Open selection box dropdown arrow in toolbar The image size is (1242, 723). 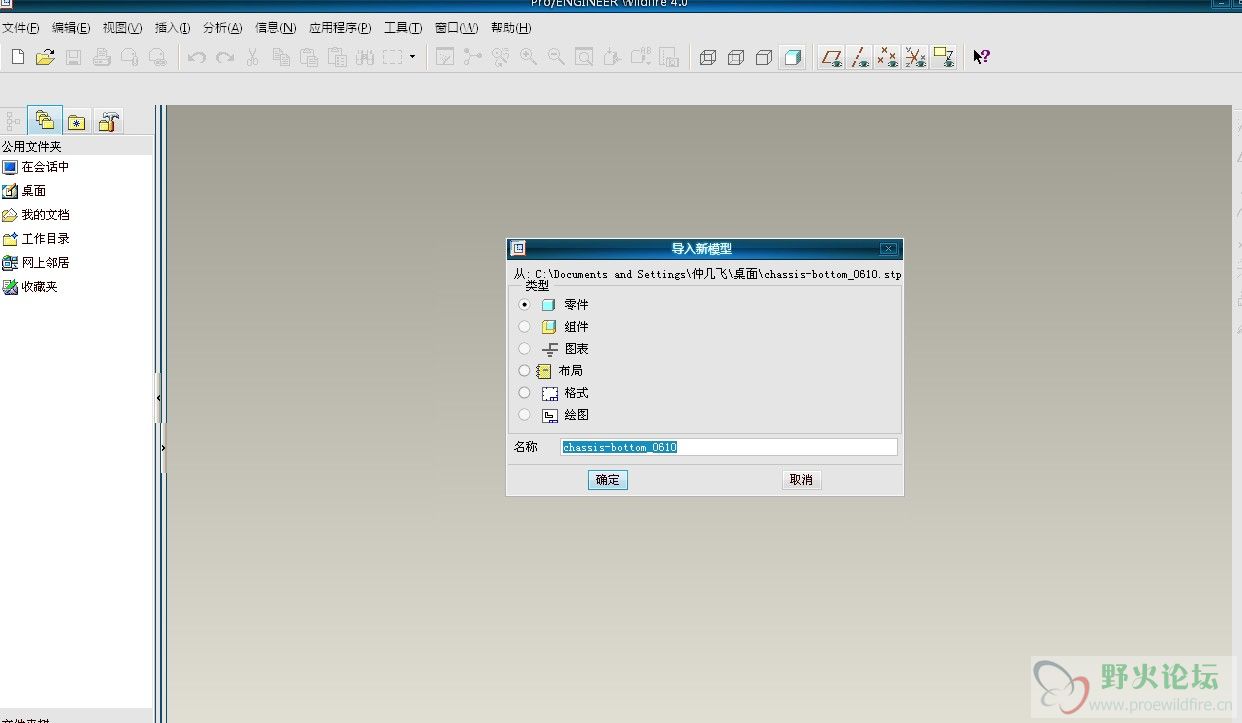click(x=412, y=57)
